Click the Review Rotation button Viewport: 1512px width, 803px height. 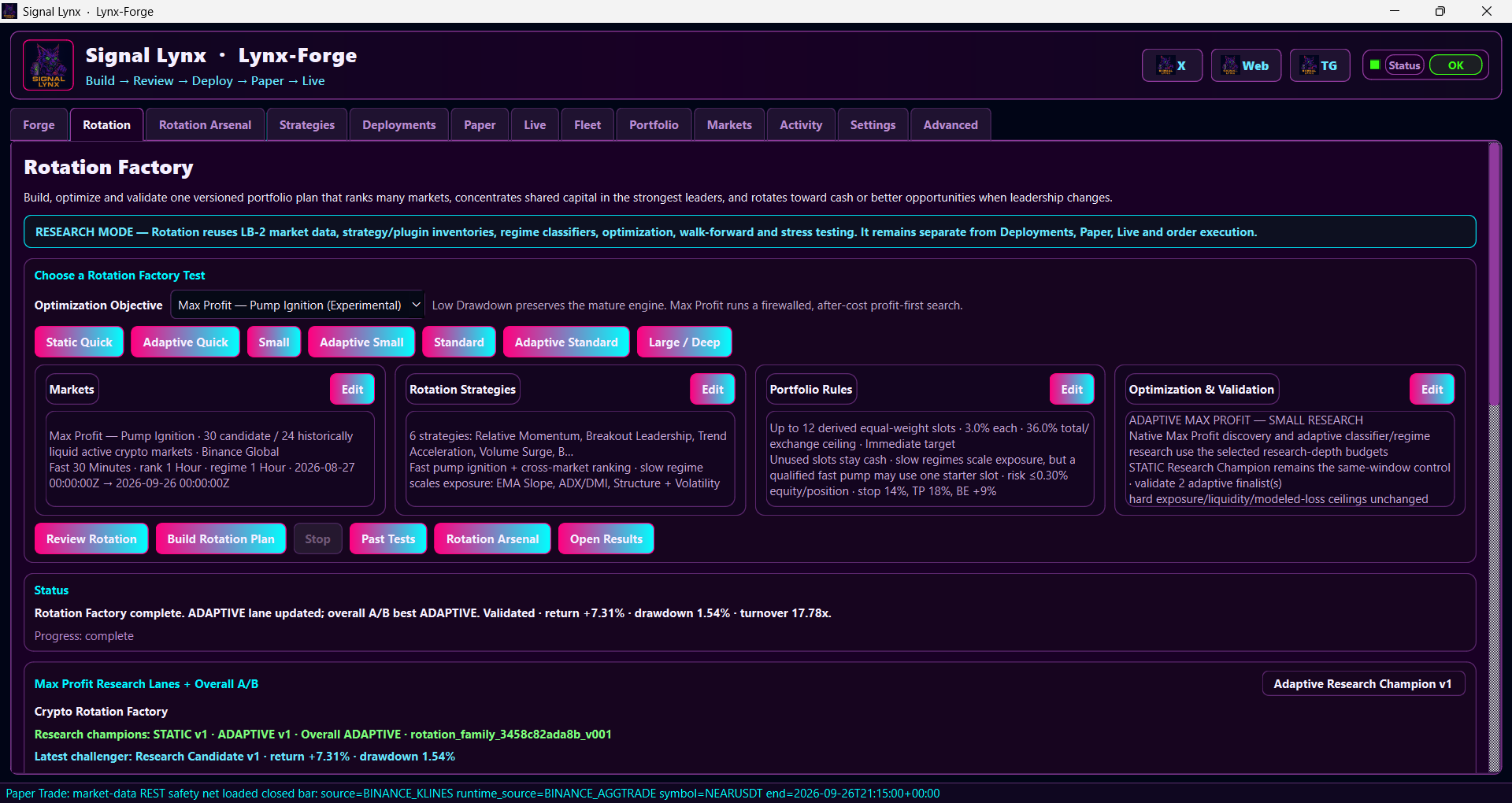pyautogui.click(x=91, y=538)
